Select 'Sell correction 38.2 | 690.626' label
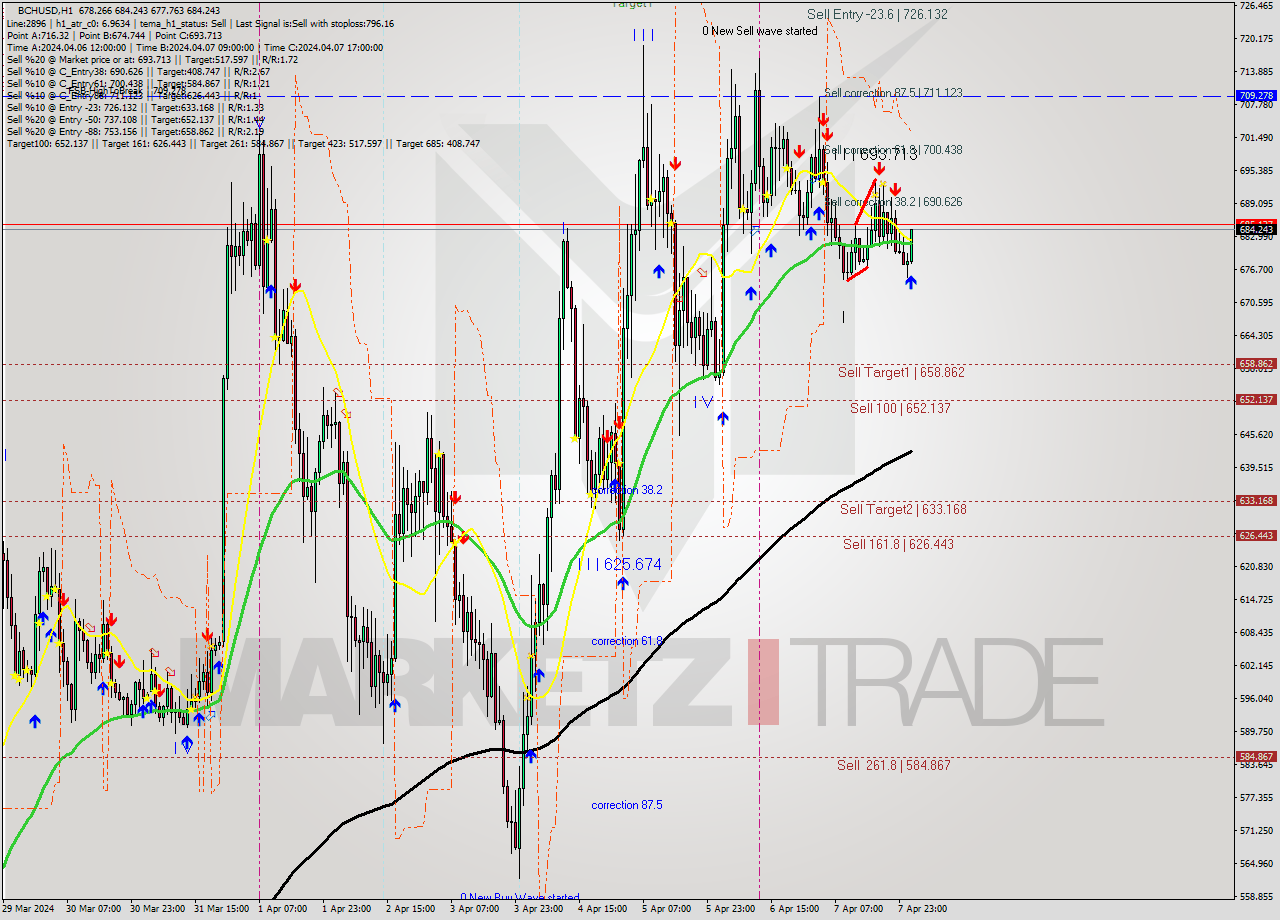 click(893, 202)
